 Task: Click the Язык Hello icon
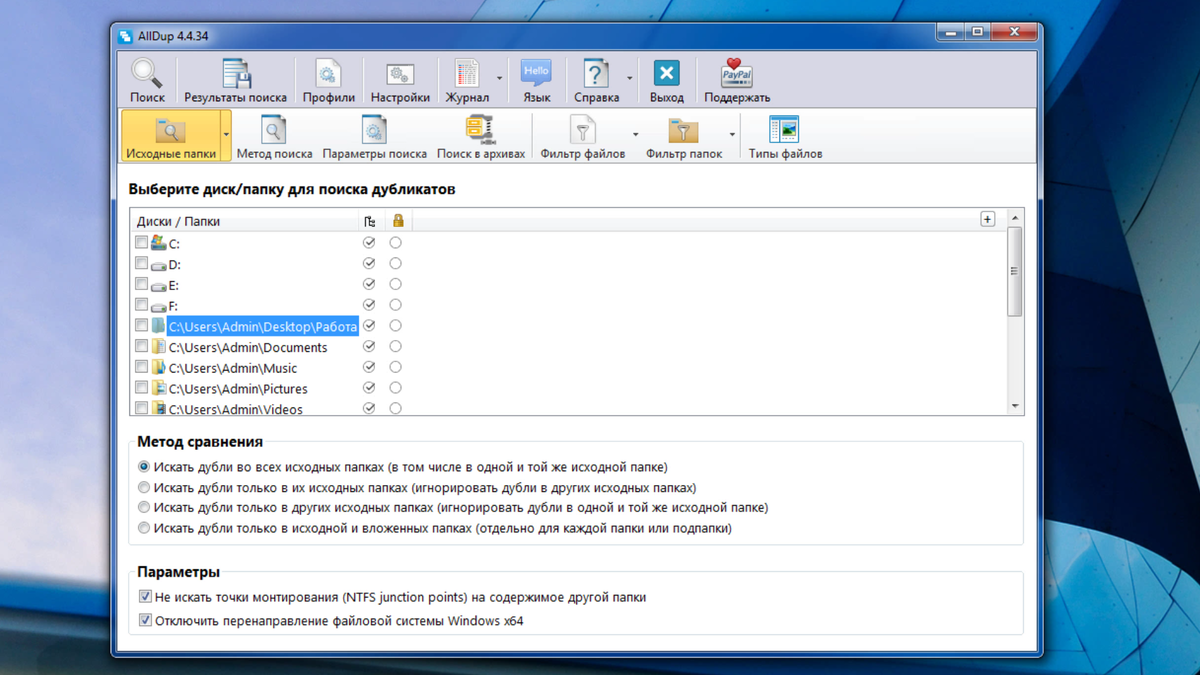pyautogui.click(x=536, y=74)
